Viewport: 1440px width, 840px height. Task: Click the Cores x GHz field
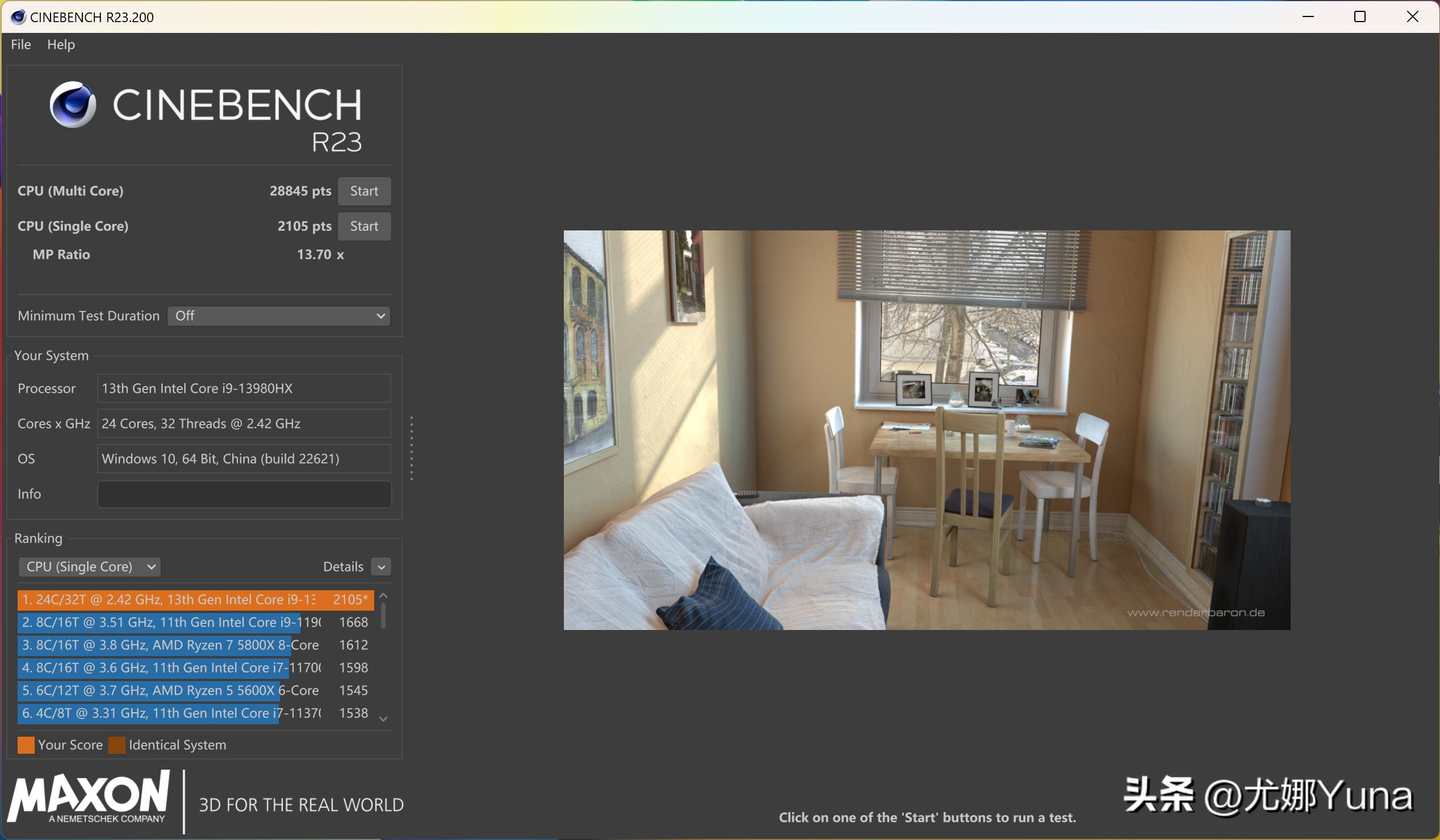point(244,424)
